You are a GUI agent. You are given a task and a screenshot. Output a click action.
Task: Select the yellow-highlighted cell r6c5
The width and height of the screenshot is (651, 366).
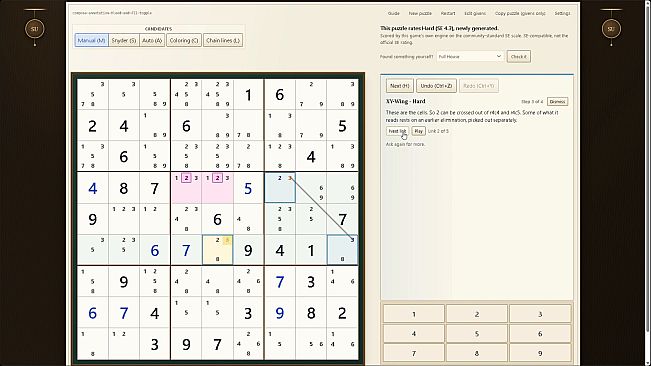pyautogui.click(x=217, y=250)
